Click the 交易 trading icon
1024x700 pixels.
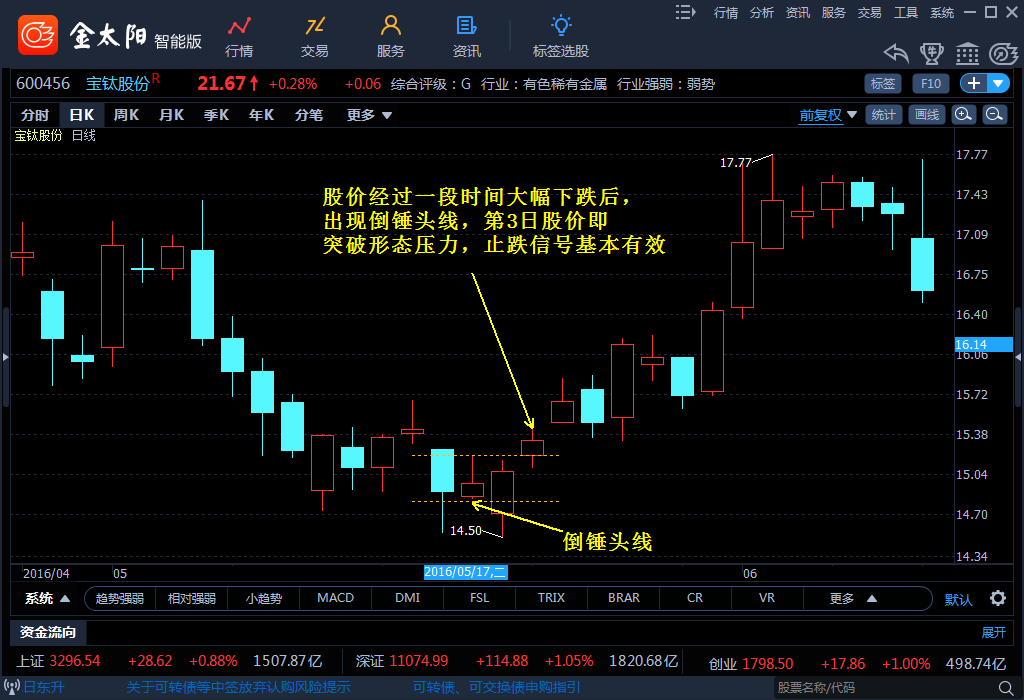pyautogui.click(x=315, y=25)
